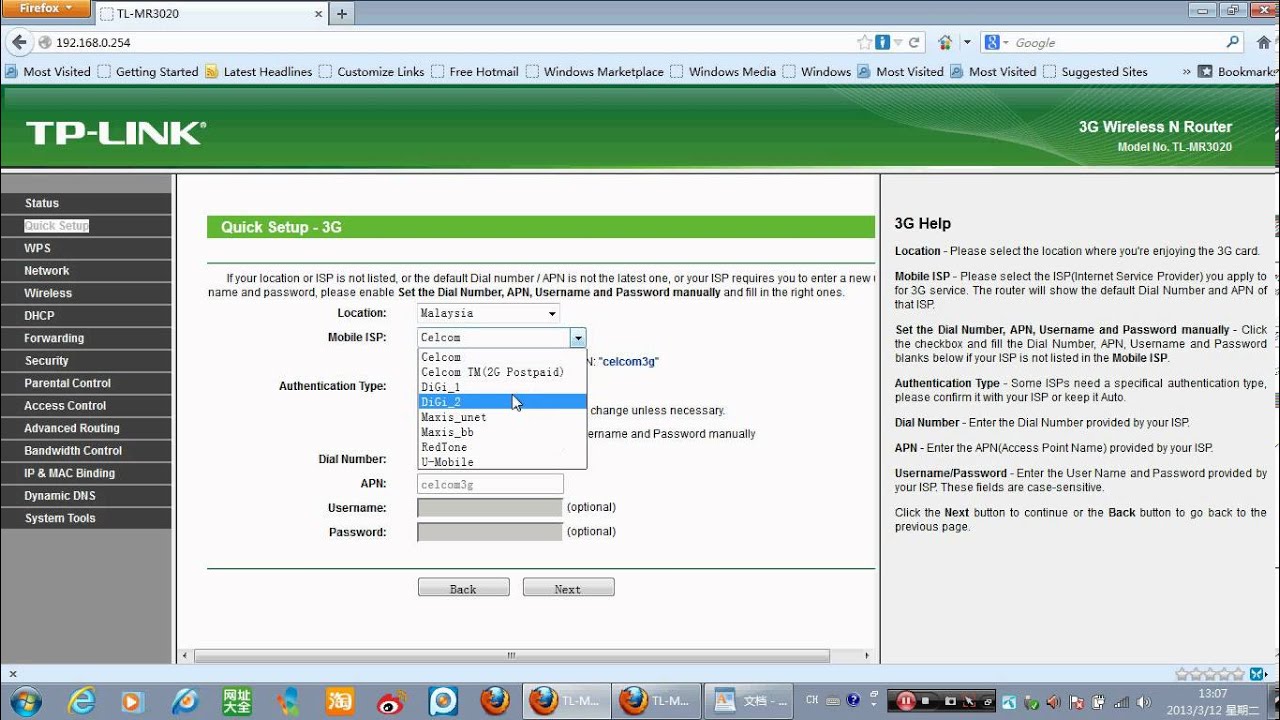The height and width of the screenshot is (720, 1280).
Task: Click the search magnifier icon
Action: pos(1233,43)
